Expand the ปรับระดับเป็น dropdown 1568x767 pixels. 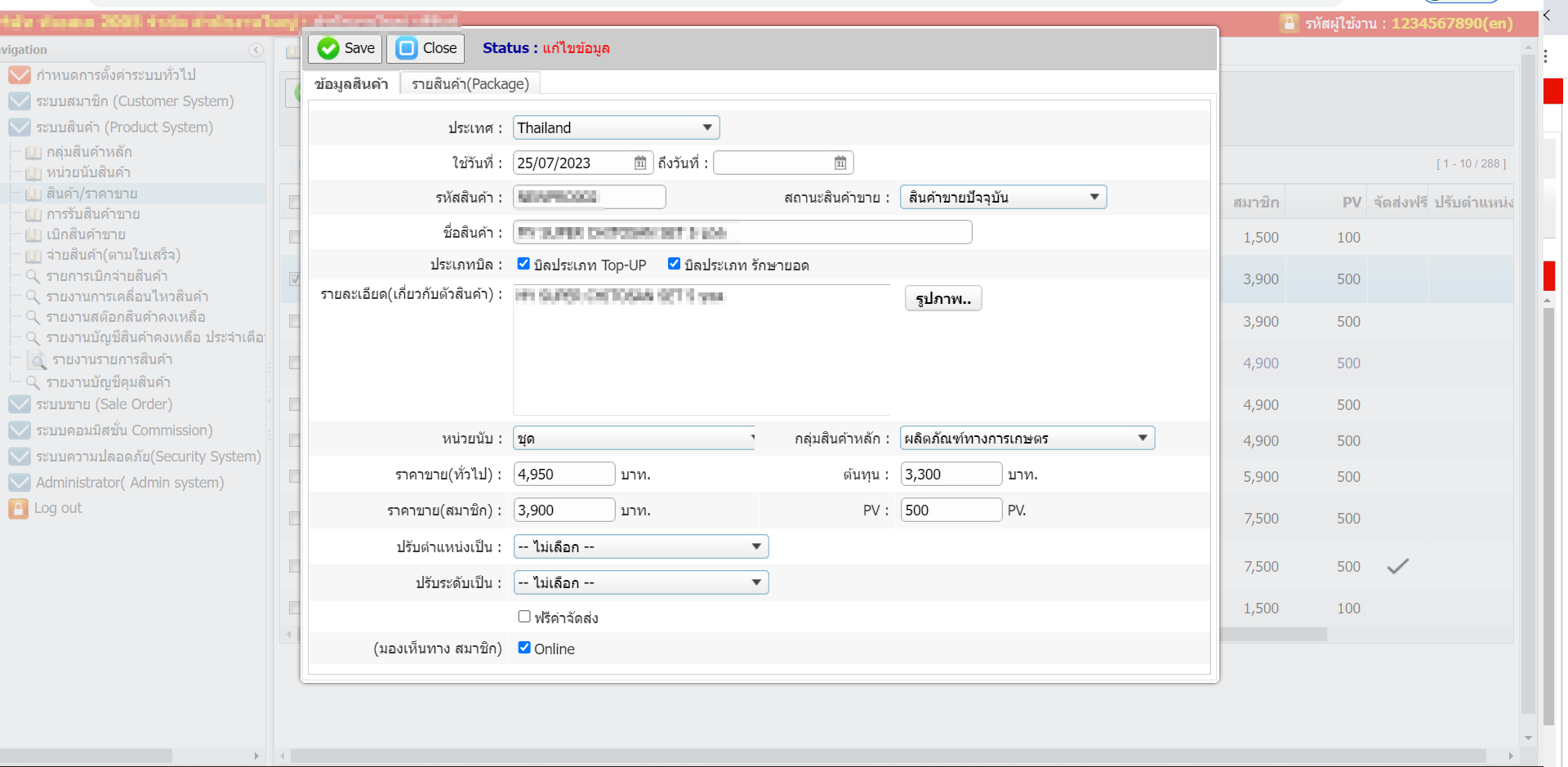click(755, 582)
